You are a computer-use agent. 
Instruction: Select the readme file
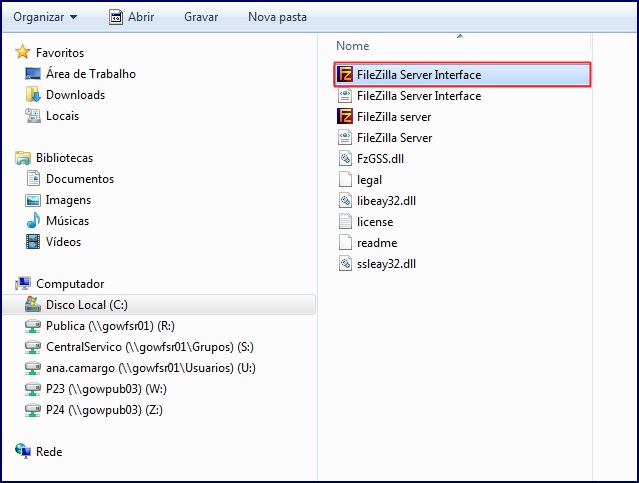click(x=377, y=243)
